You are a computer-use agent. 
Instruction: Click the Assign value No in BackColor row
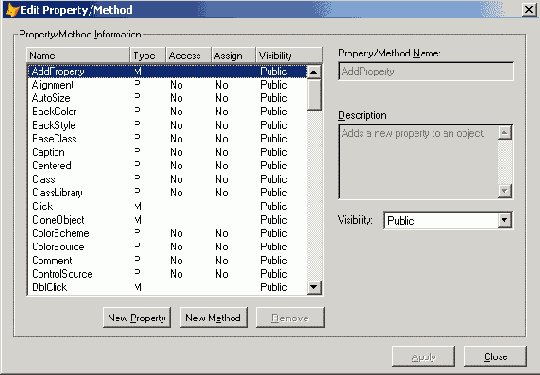(222, 112)
